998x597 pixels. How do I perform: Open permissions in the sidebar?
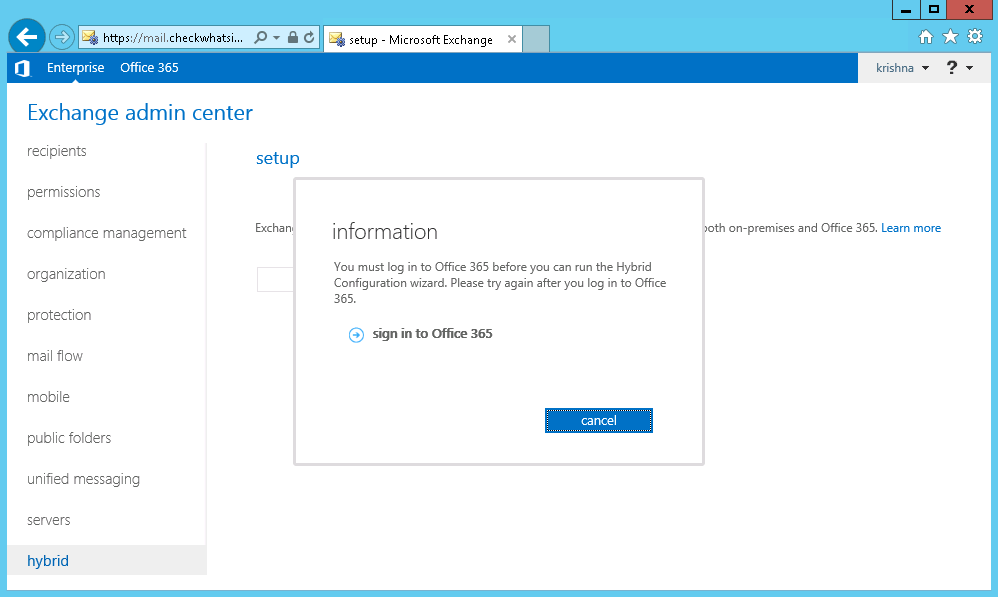[x=64, y=192]
